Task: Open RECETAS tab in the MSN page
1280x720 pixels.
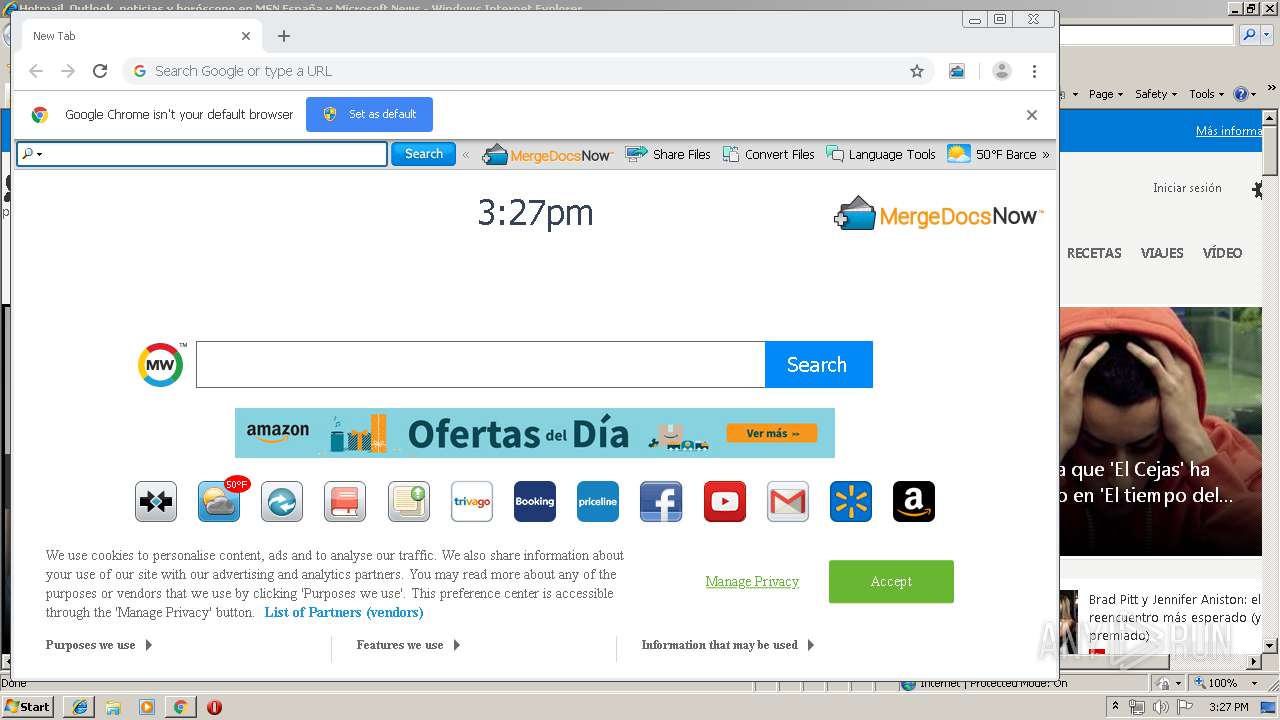Action: tap(1094, 253)
